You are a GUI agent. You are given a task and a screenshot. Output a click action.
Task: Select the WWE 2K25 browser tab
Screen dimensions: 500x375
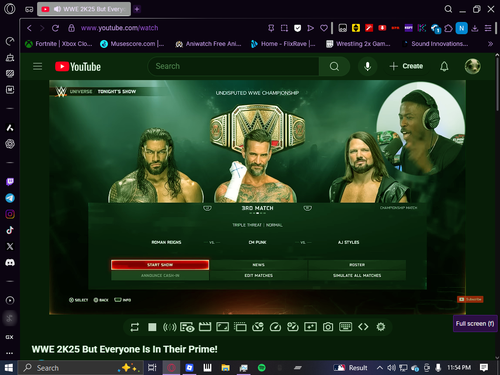(84, 9)
